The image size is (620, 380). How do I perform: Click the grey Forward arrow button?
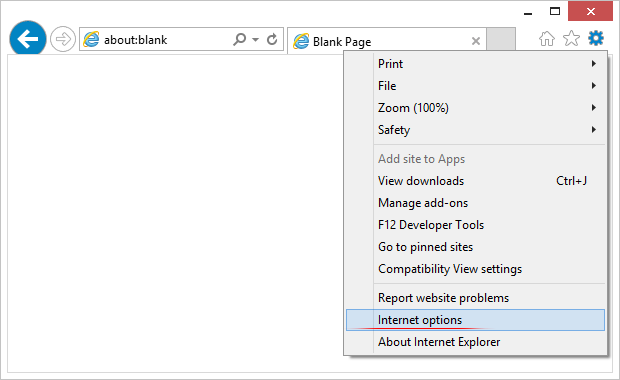pos(62,39)
